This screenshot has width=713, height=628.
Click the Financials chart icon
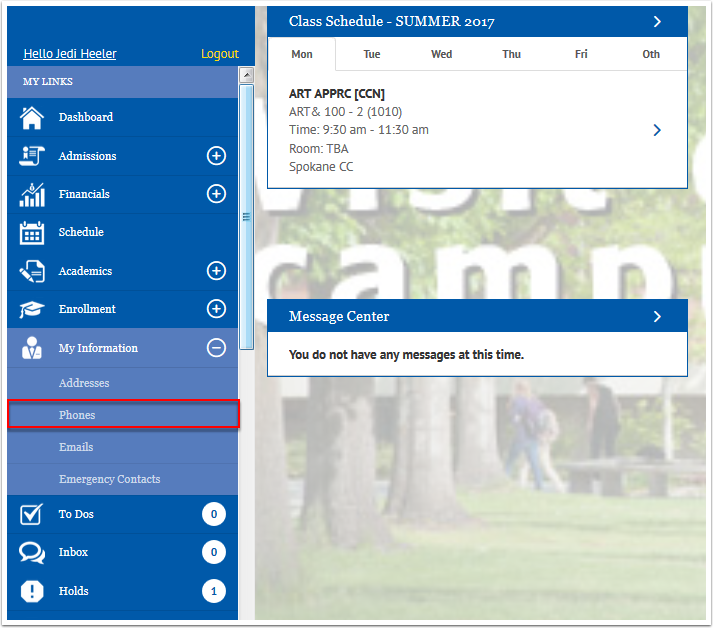click(x=32, y=194)
